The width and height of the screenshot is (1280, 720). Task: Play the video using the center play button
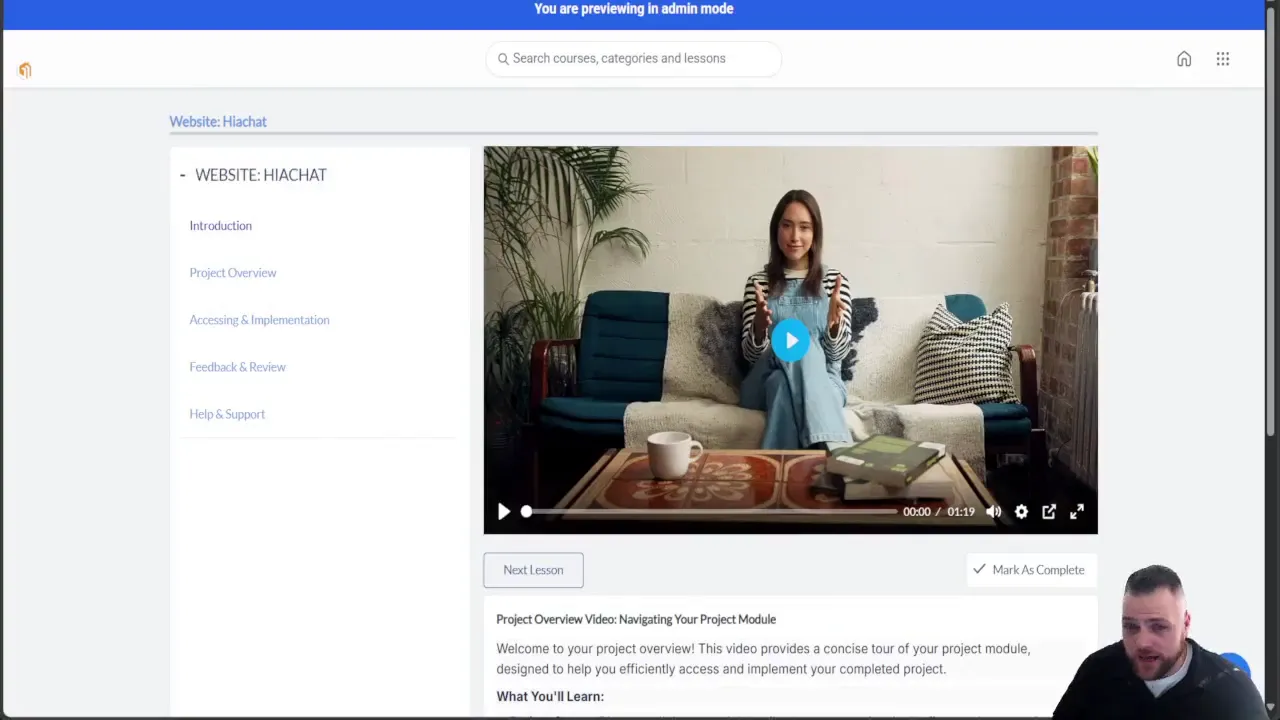point(790,340)
